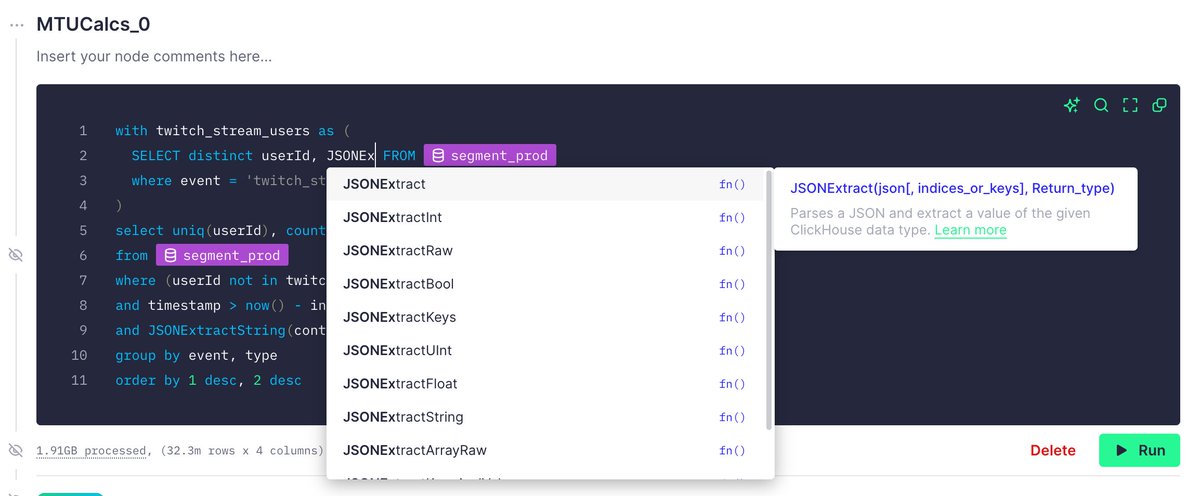
Task: Click the segment_prod data source tag on line 2
Action: [x=489, y=155]
